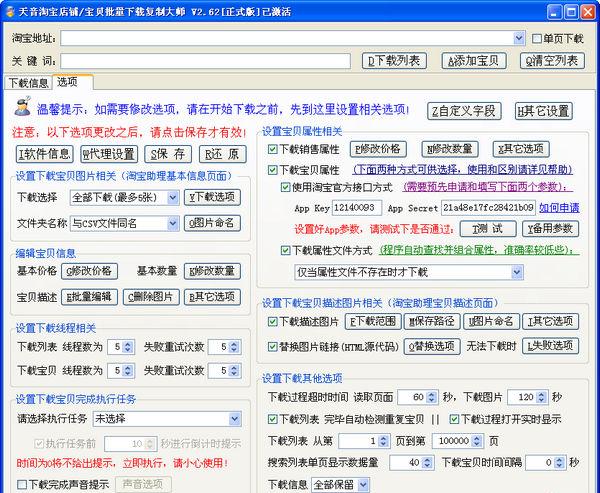The height and width of the screenshot is (493, 600).
Task: Click O图片命名 button beside 文件夹名称
Action: pos(212,223)
